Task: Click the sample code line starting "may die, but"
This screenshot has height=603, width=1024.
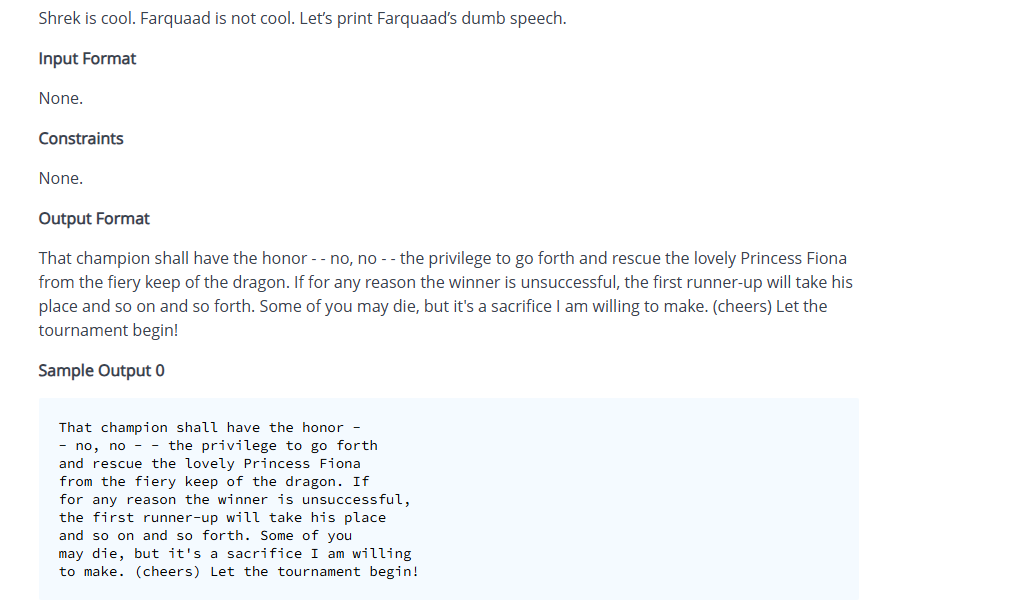Action: [235, 554]
